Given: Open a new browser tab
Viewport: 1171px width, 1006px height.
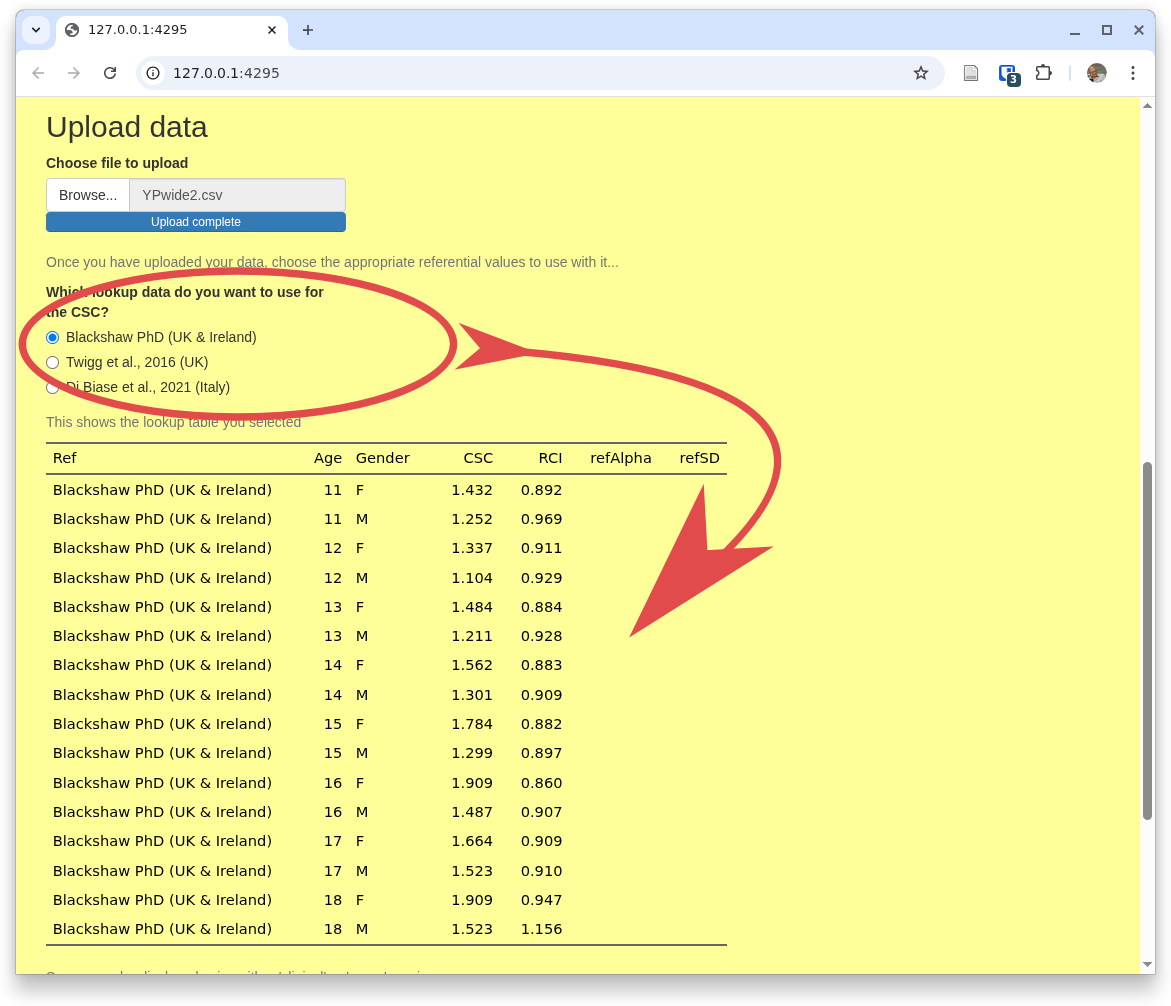Looking at the screenshot, I should click(308, 30).
